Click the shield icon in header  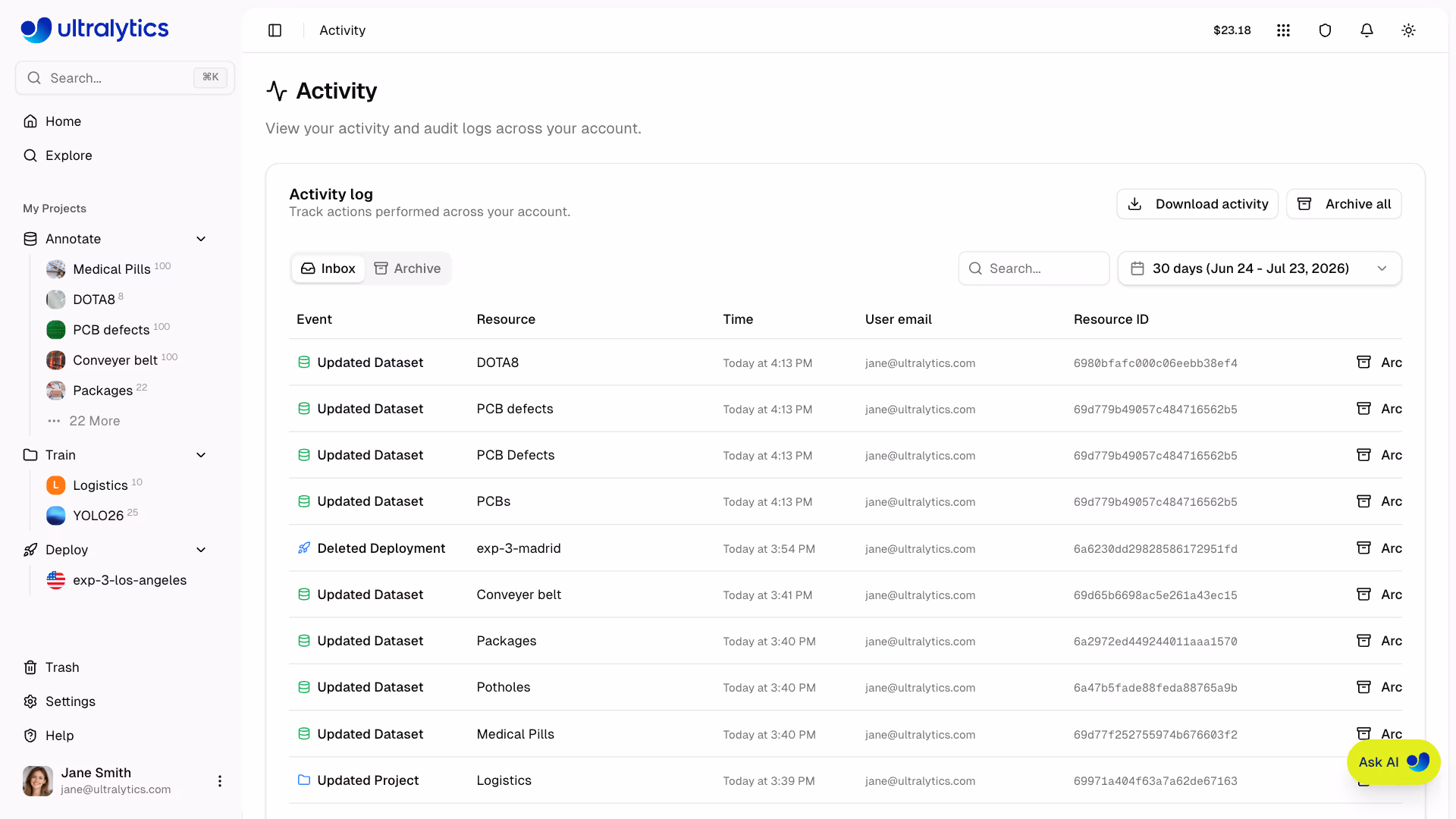pyautogui.click(x=1325, y=30)
